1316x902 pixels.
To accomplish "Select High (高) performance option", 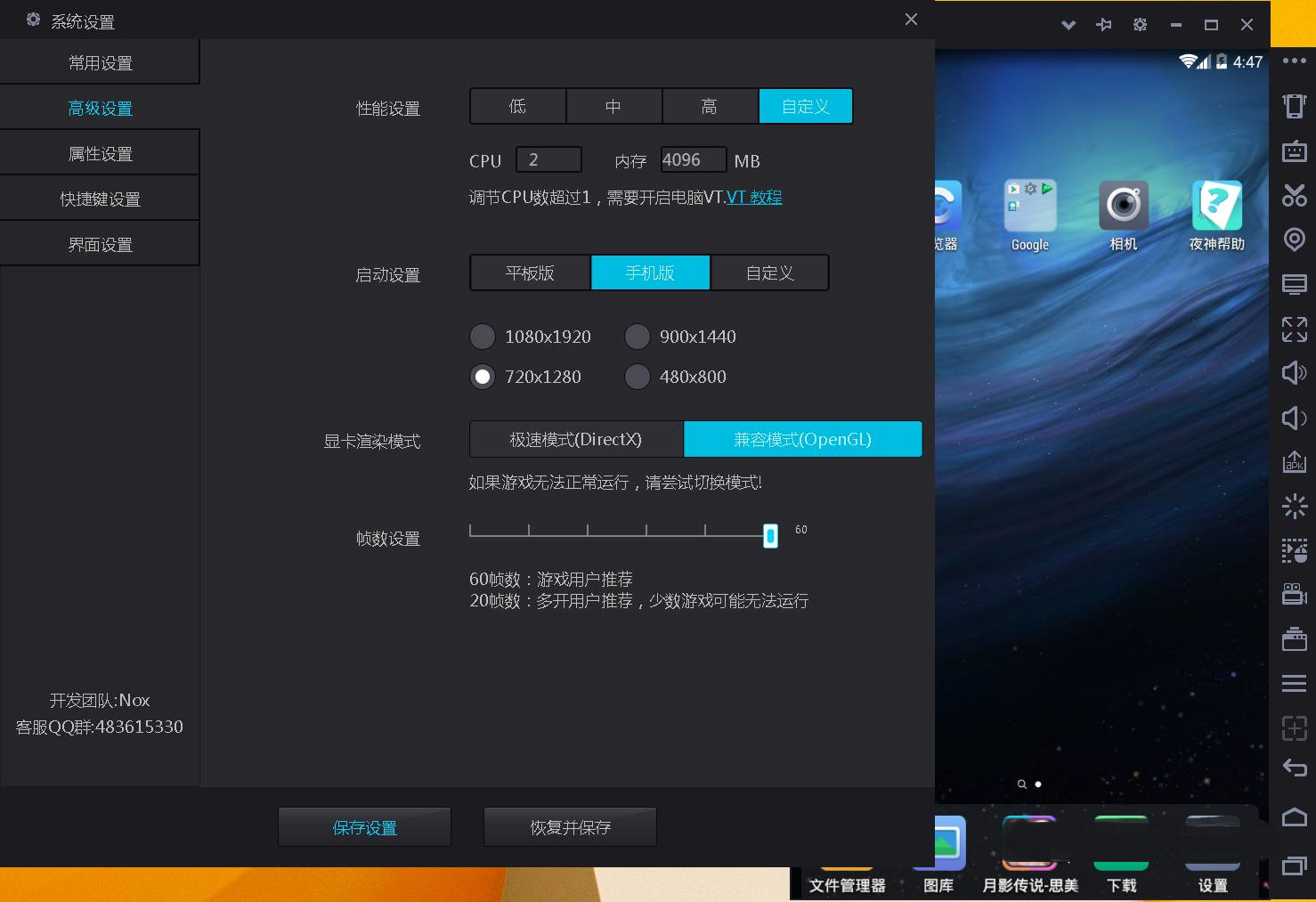I will pyautogui.click(x=710, y=106).
